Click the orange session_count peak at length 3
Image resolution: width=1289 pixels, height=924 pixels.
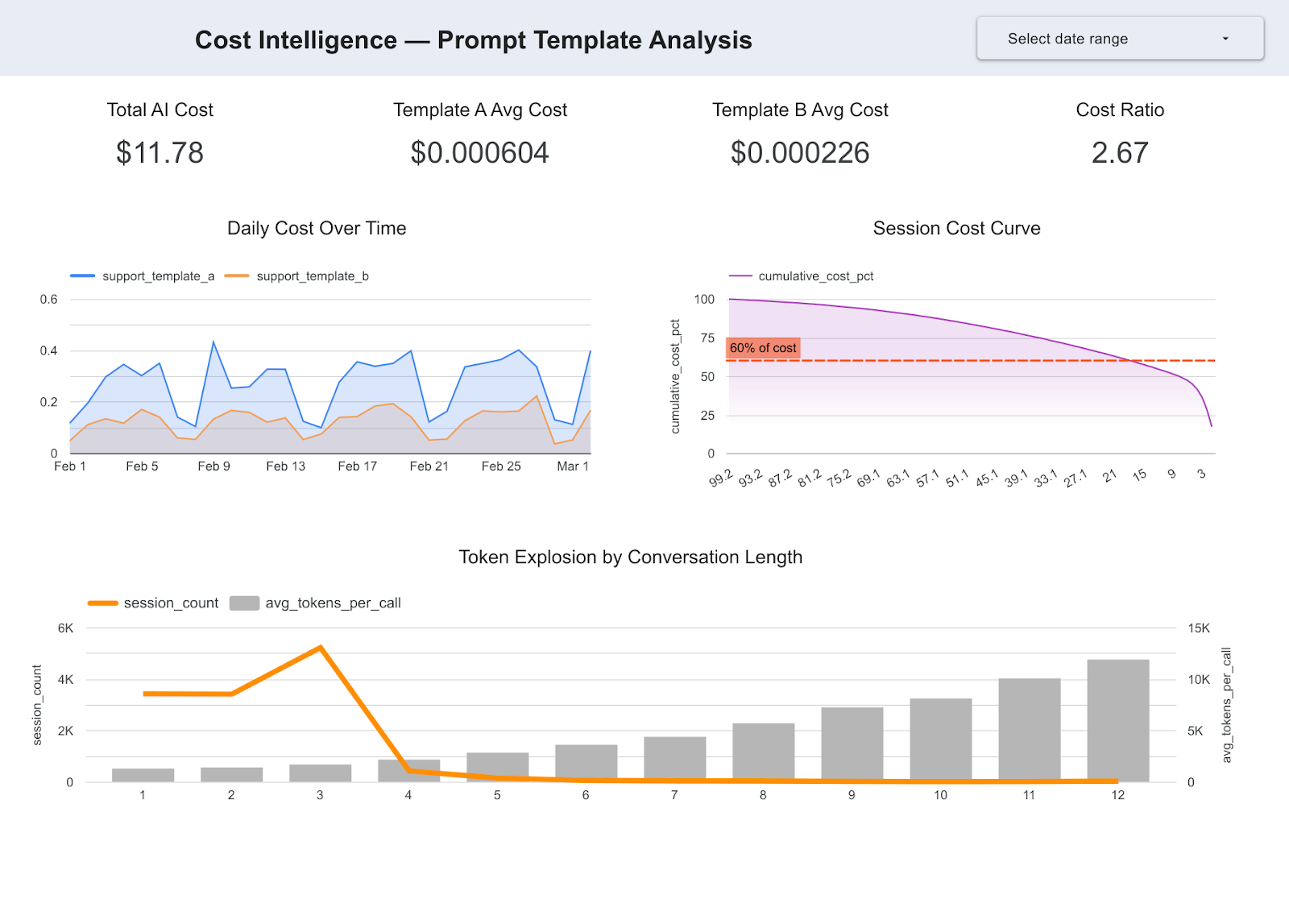tap(320, 646)
